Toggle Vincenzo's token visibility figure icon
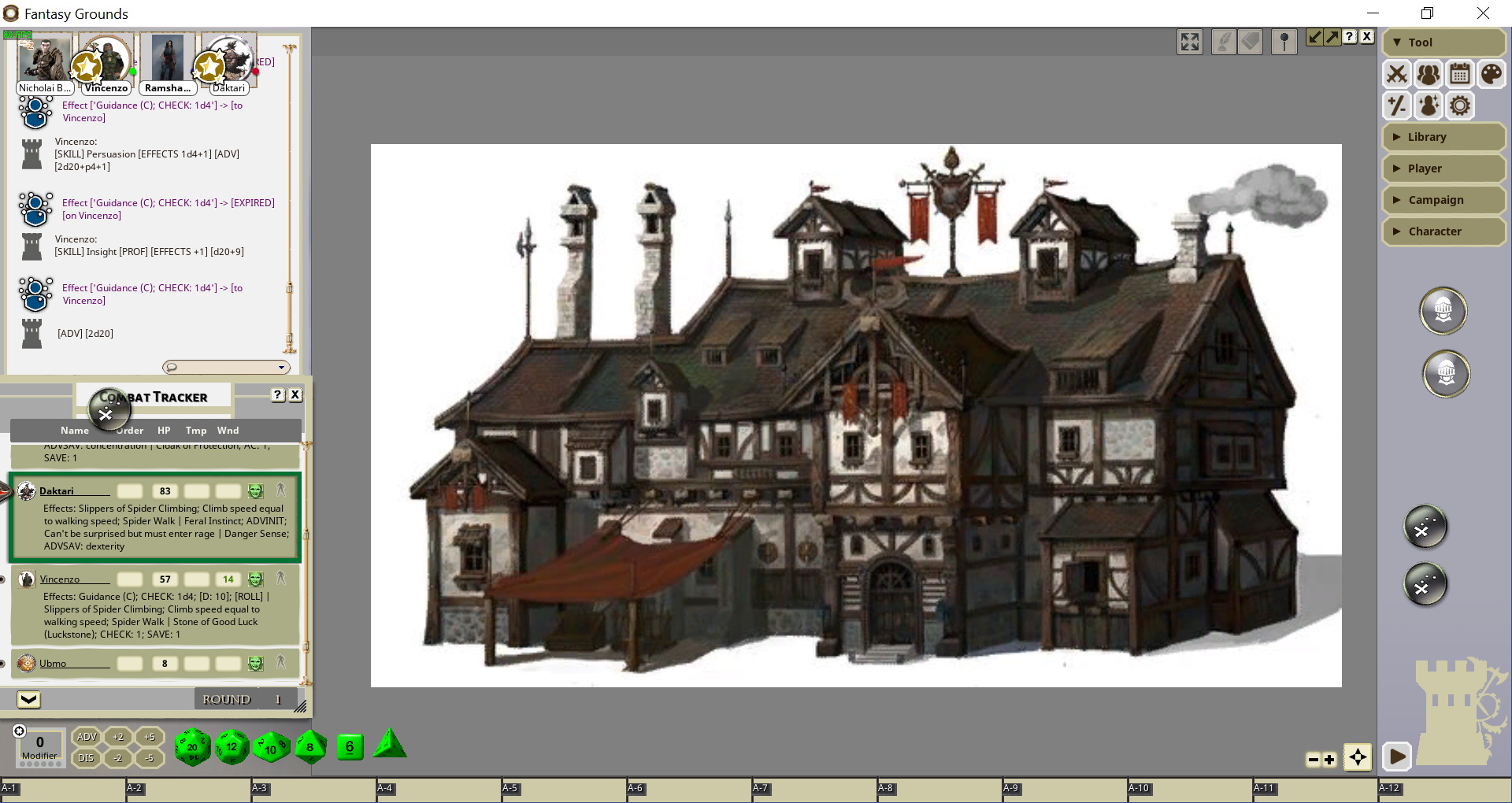 (280, 579)
